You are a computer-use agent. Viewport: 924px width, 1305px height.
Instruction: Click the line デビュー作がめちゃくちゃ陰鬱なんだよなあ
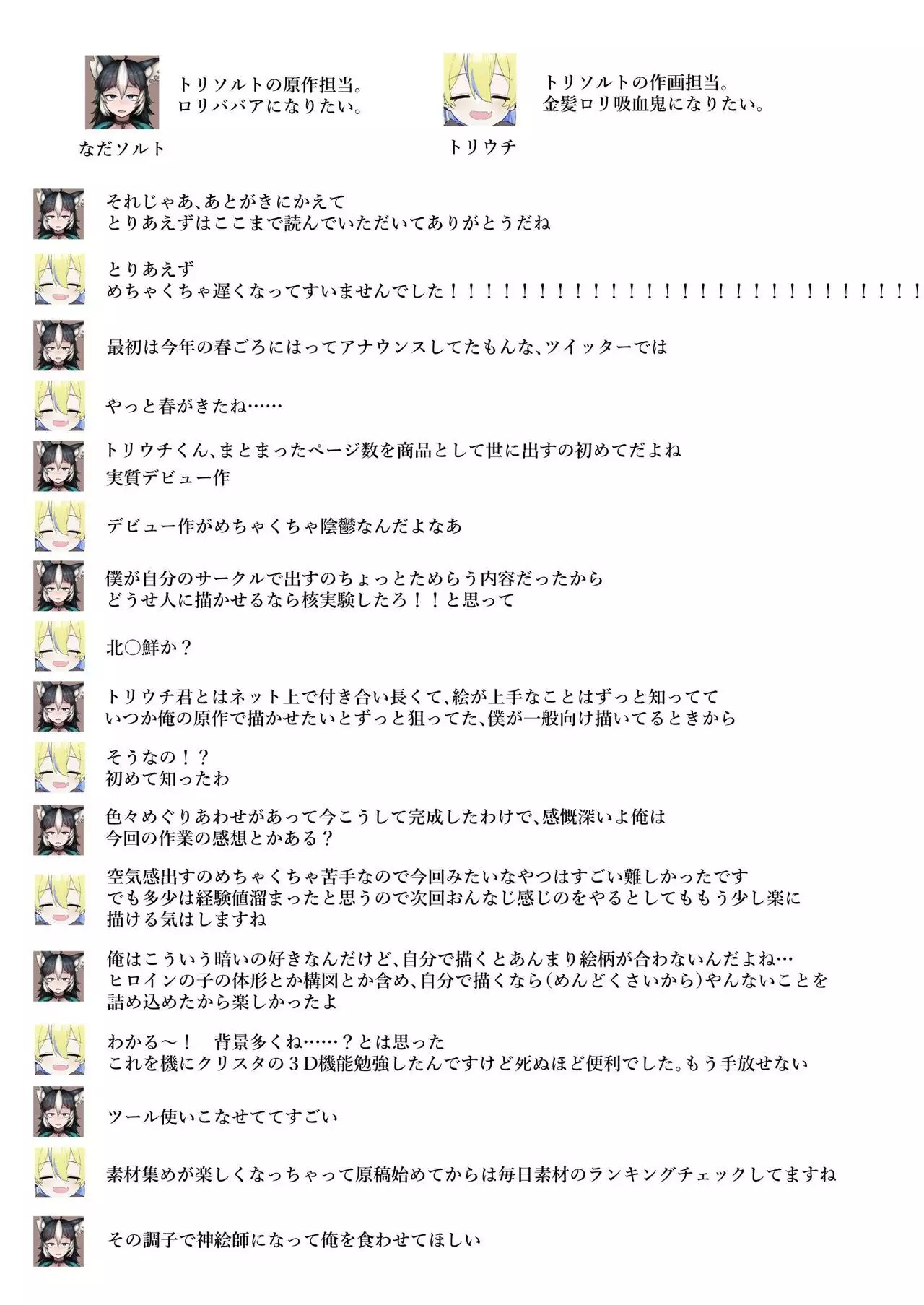coord(284,526)
